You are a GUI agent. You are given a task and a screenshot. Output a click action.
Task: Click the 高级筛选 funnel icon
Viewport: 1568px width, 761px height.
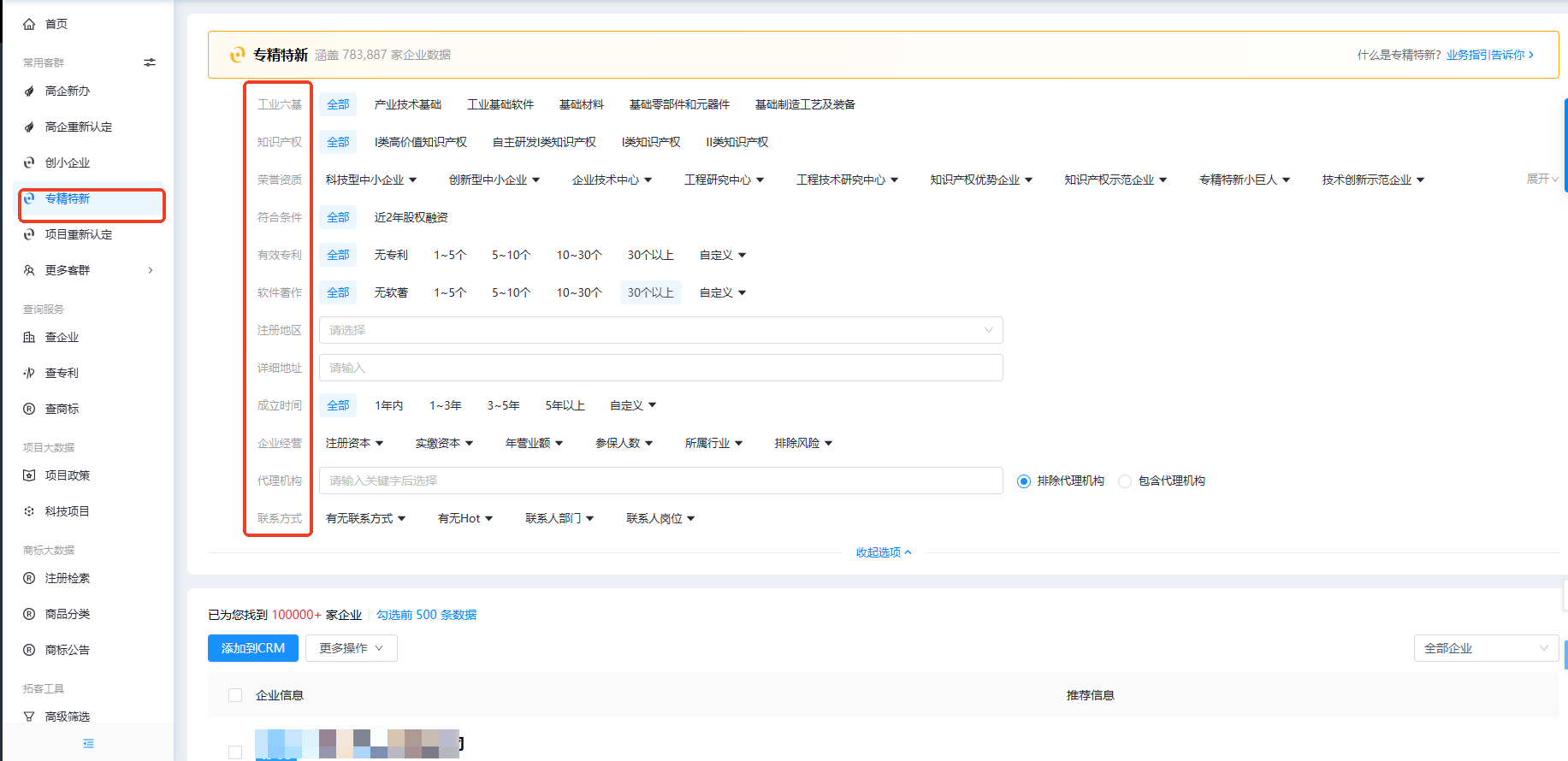[x=29, y=717]
